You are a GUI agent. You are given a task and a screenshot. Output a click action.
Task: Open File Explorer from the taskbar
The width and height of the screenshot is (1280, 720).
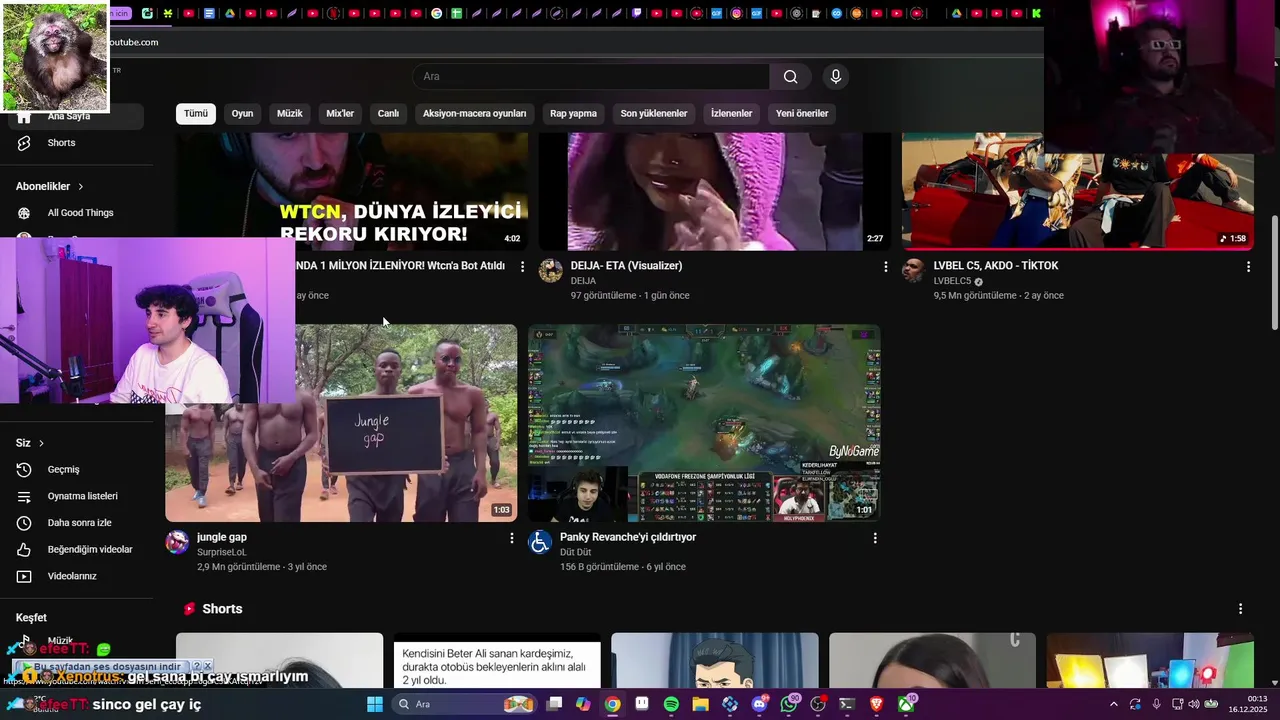701,704
